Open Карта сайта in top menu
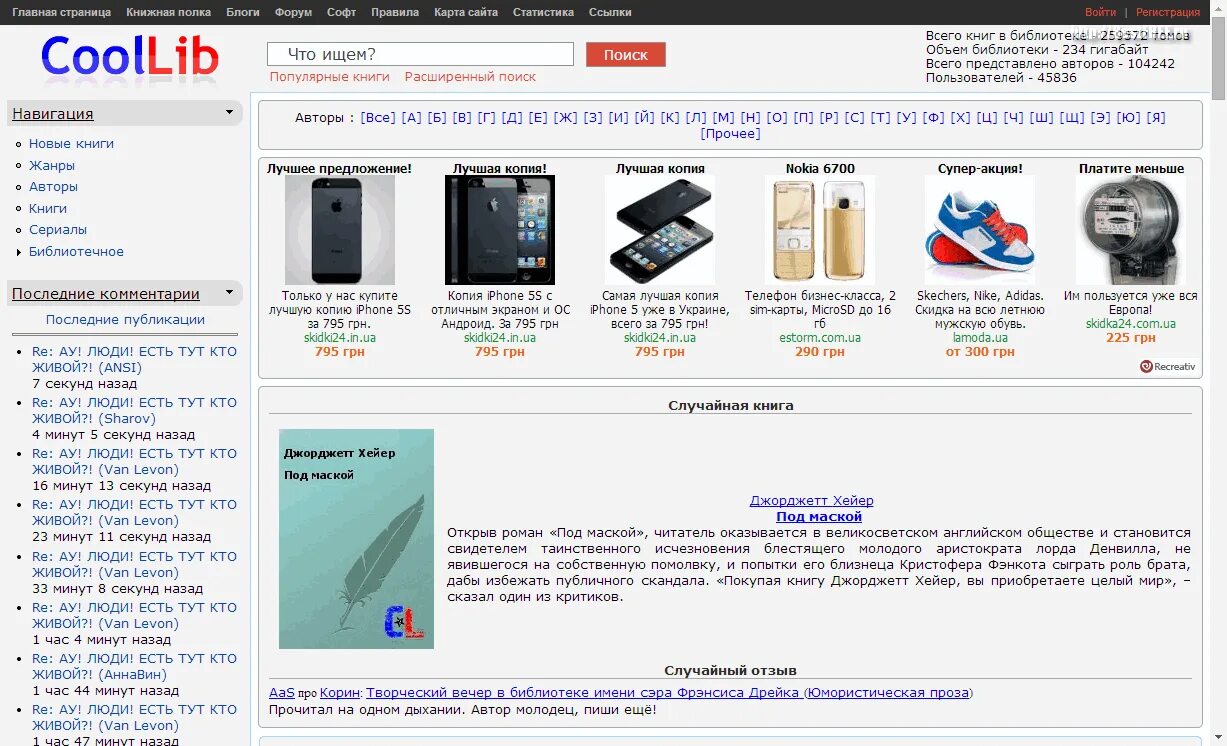The height and width of the screenshot is (746, 1227). point(466,12)
